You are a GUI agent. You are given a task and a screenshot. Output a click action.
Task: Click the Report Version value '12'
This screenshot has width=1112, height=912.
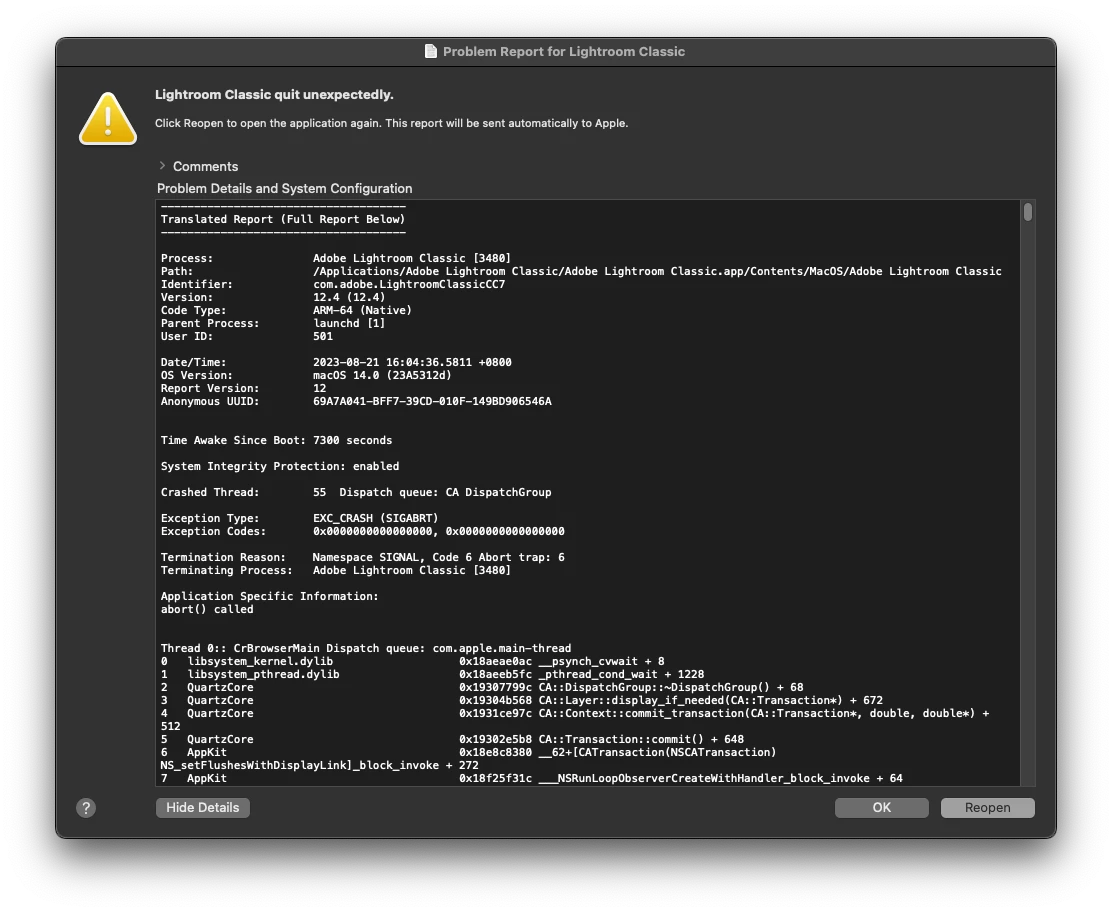[320, 389]
